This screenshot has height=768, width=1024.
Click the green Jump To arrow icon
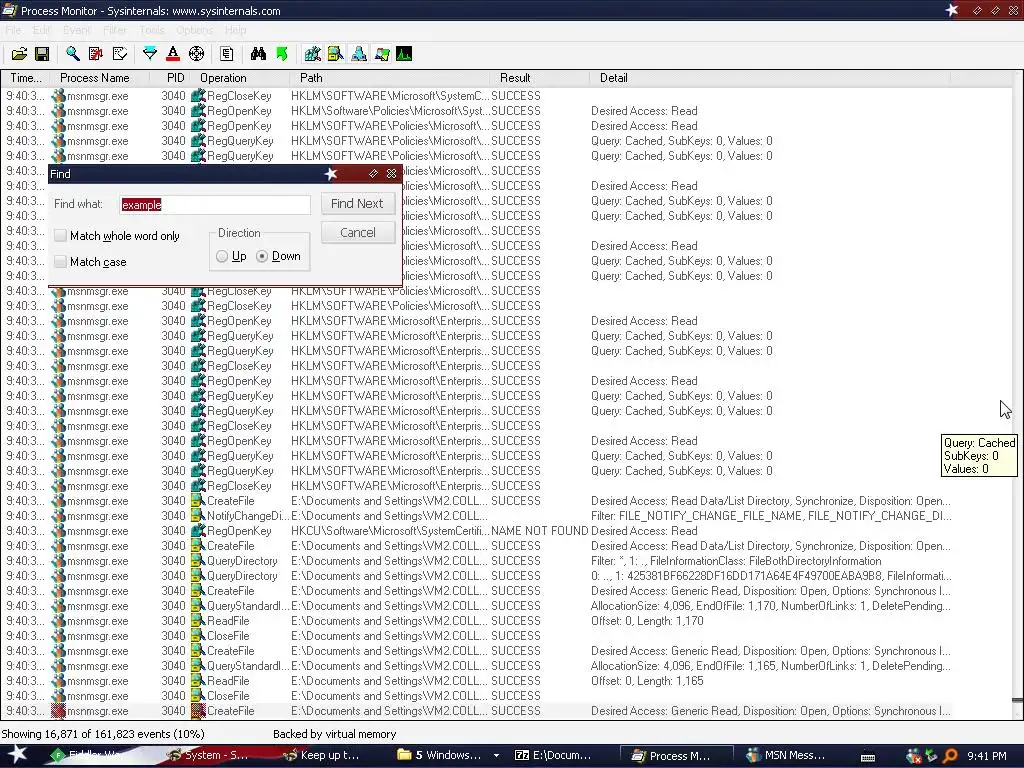coord(281,54)
